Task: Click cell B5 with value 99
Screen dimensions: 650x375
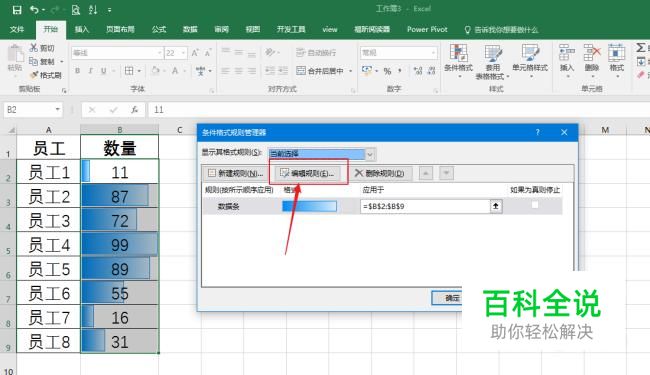Action: click(x=119, y=245)
